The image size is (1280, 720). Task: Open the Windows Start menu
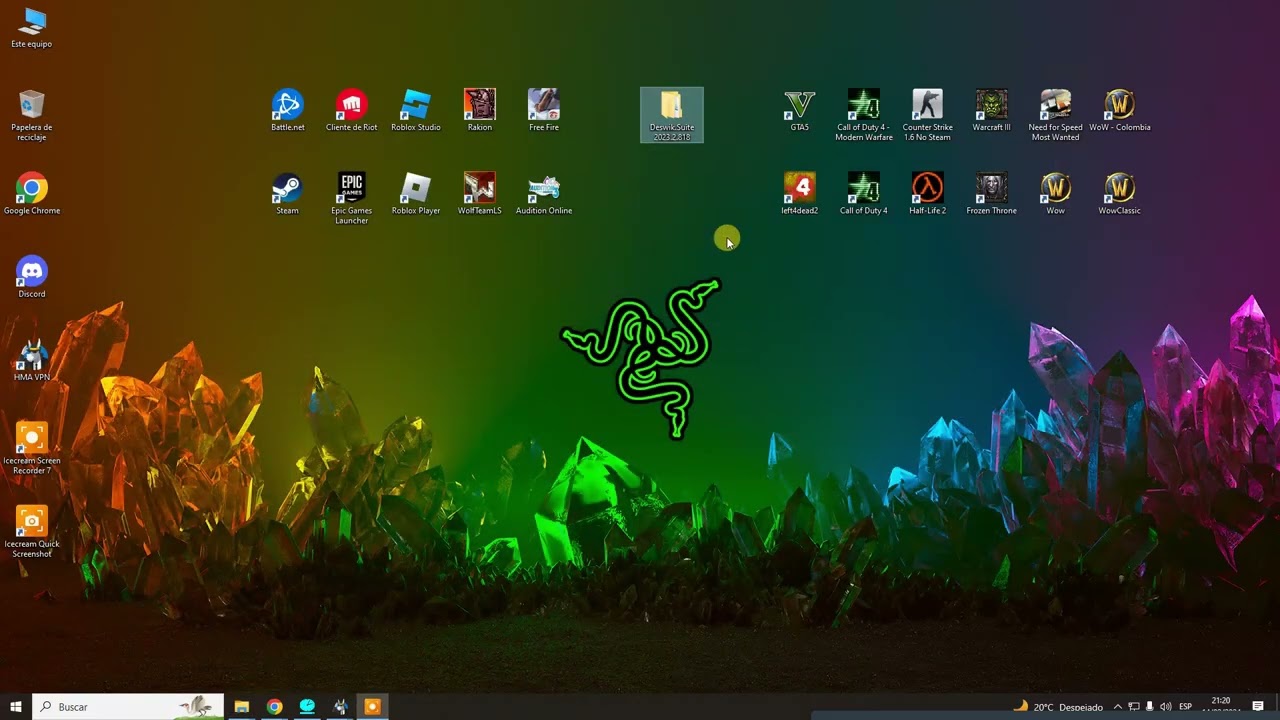(x=16, y=706)
